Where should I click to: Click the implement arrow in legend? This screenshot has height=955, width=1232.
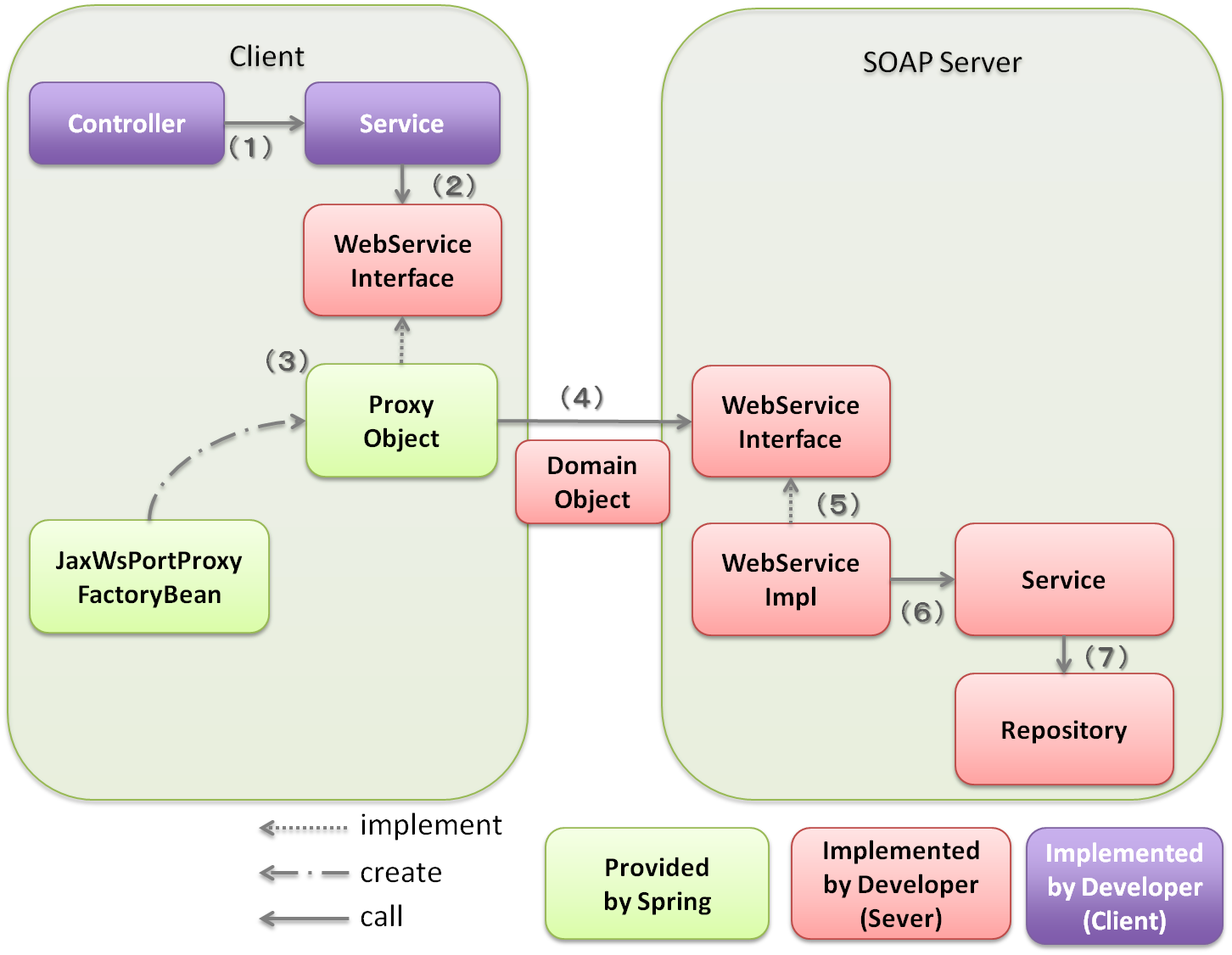pyautogui.click(x=303, y=827)
